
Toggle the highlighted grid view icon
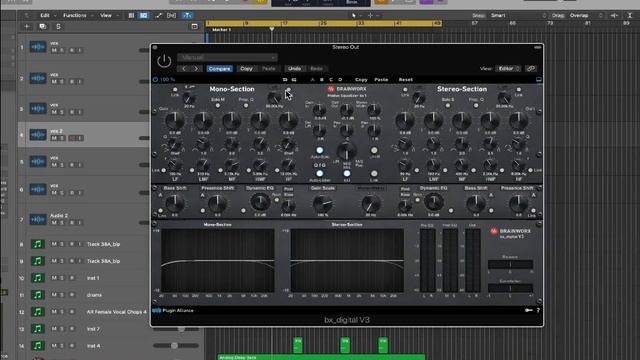click(144, 16)
